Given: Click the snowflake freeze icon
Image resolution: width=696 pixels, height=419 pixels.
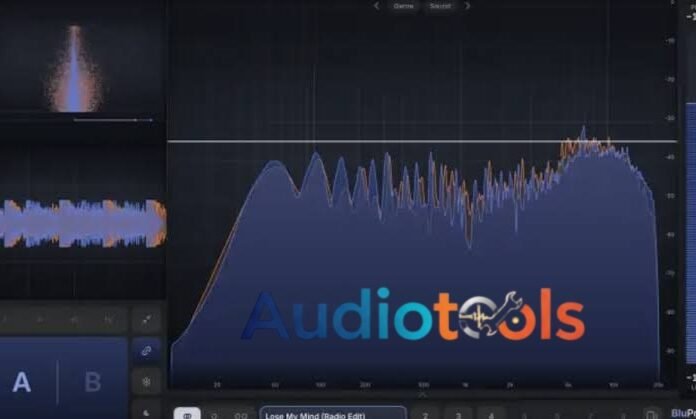Looking at the screenshot, I should click(x=146, y=381).
